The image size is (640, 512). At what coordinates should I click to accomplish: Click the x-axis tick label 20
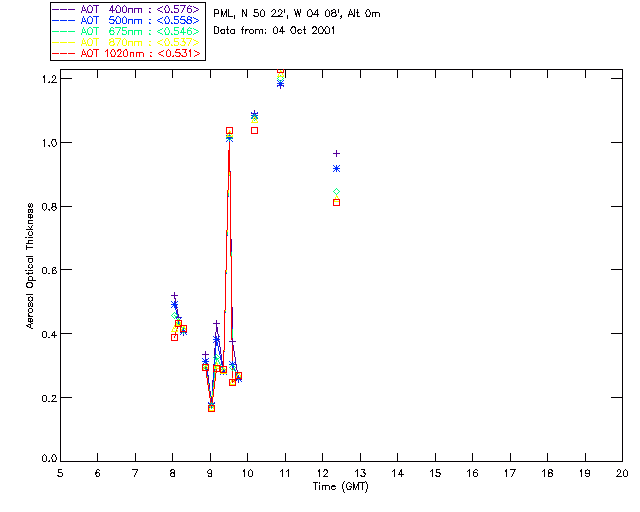622,473
